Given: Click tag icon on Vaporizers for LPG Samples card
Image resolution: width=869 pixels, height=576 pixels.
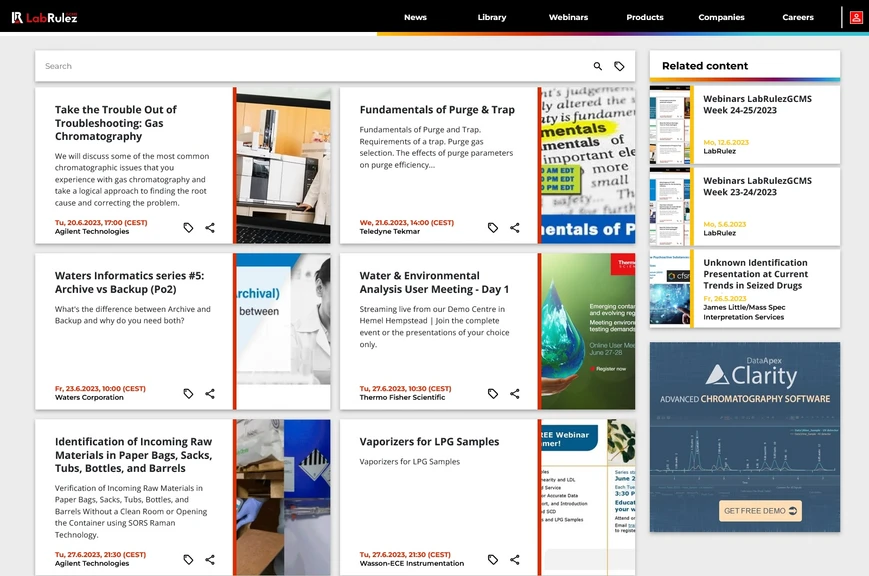Looking at the screenshot, I should [493, 559].
